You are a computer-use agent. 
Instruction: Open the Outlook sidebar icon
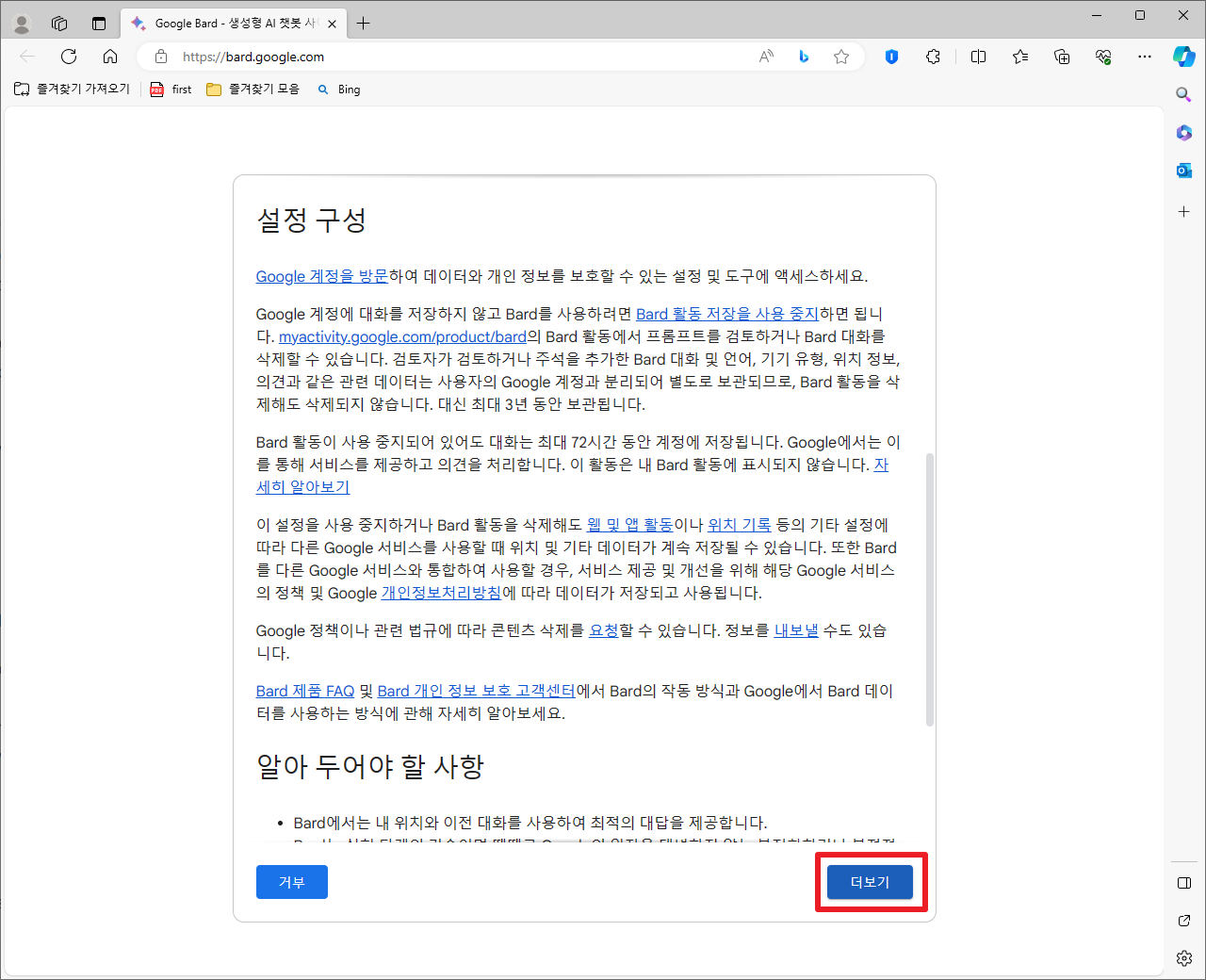(x=1184, y=171)
